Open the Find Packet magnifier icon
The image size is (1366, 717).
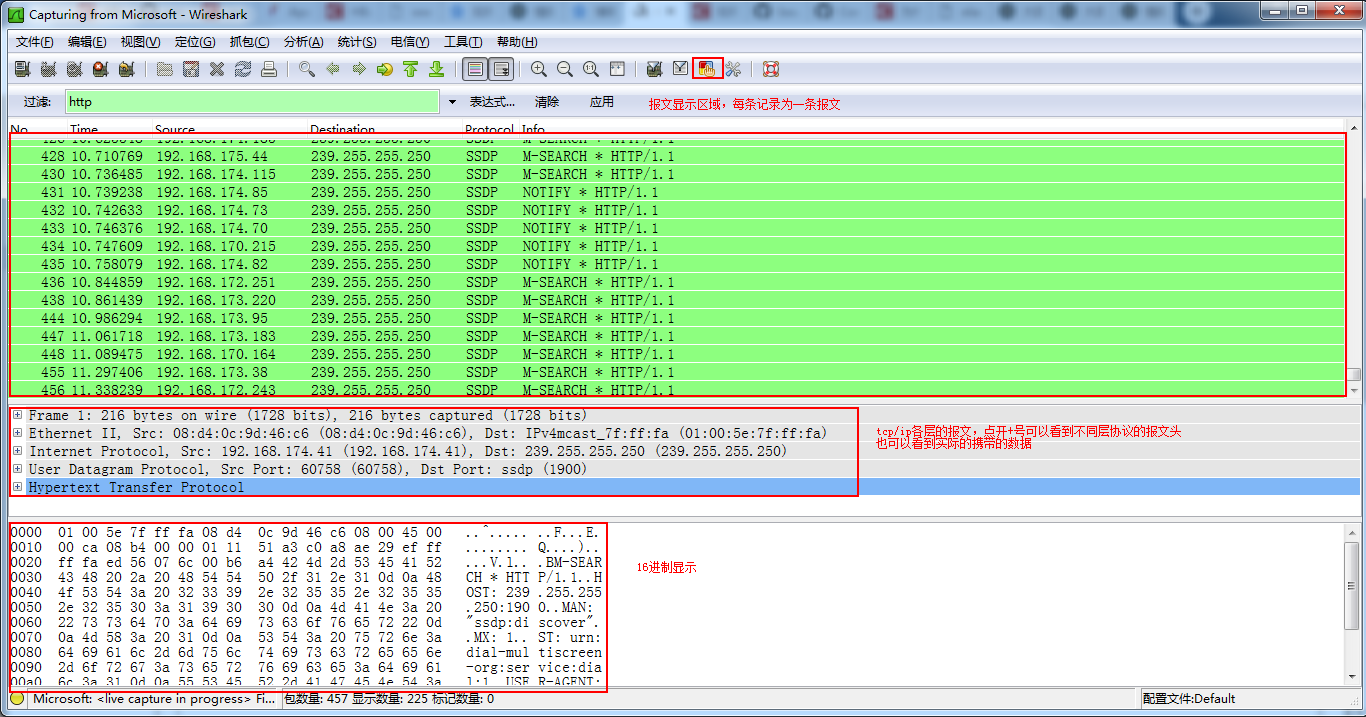306,68
